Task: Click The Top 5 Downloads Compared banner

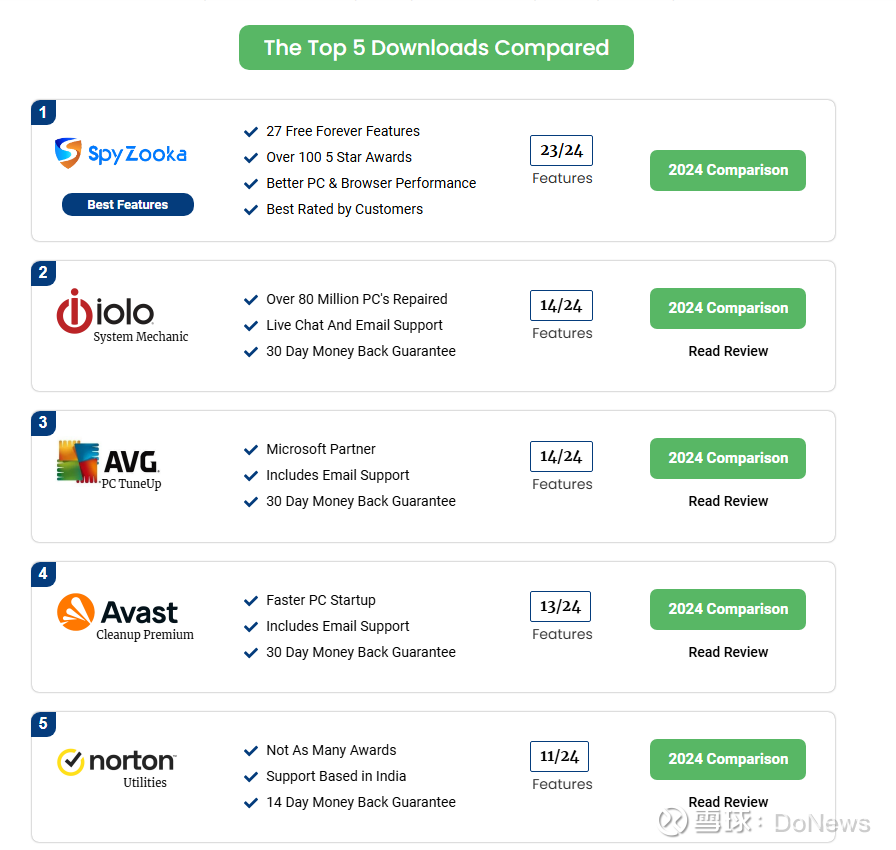Action: tap(436, 47)
